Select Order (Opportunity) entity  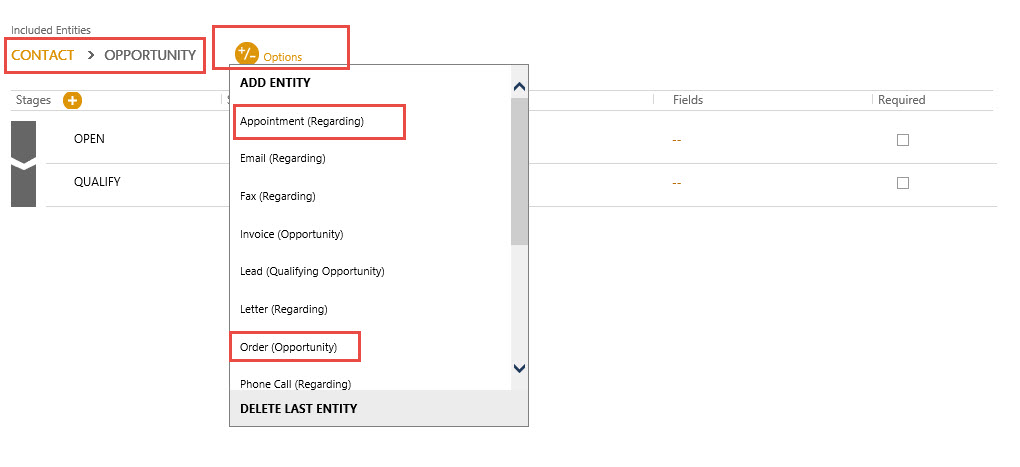(x=289, y=347)
